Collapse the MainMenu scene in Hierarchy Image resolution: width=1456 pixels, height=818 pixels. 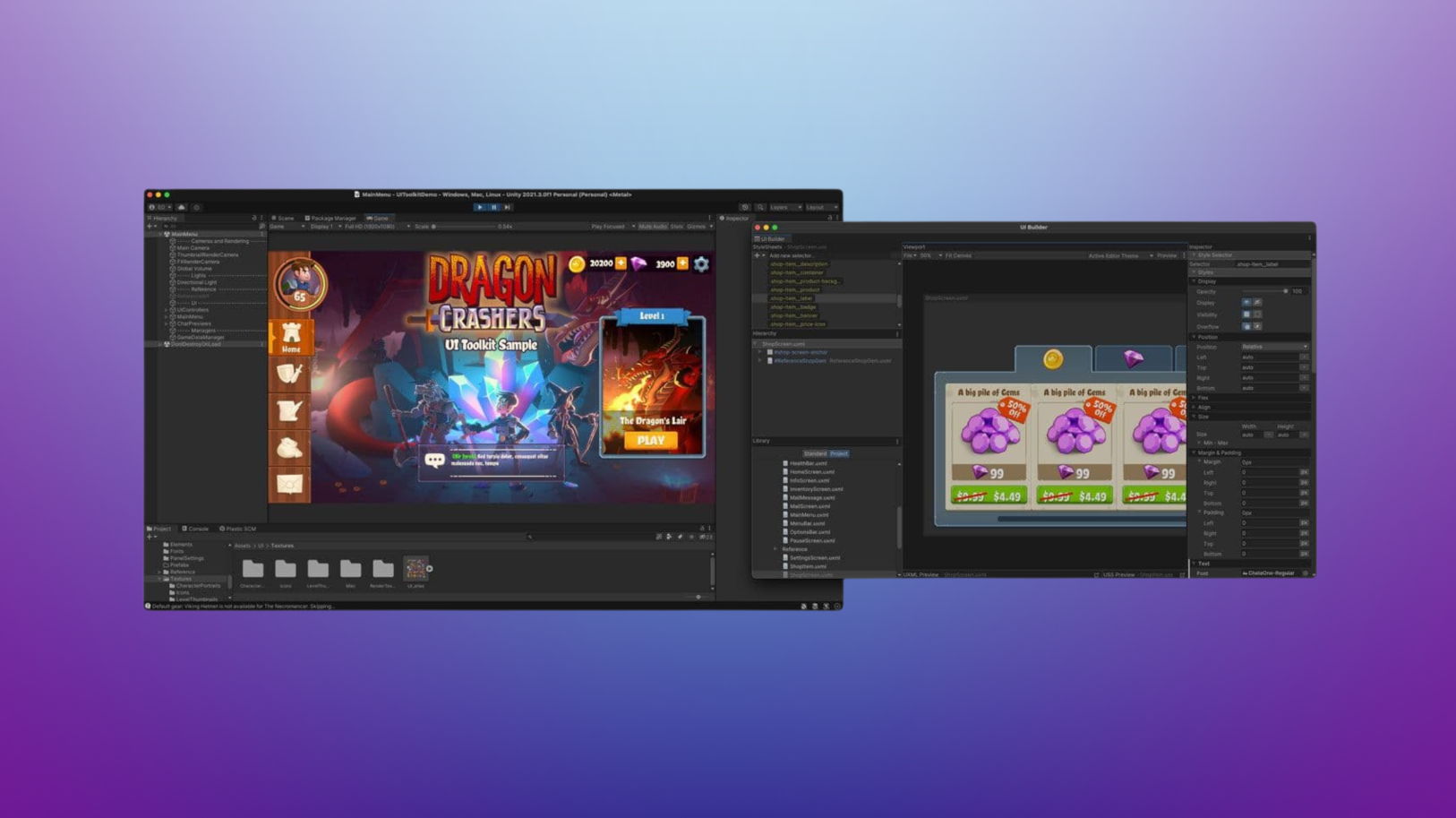click(161, 234)
